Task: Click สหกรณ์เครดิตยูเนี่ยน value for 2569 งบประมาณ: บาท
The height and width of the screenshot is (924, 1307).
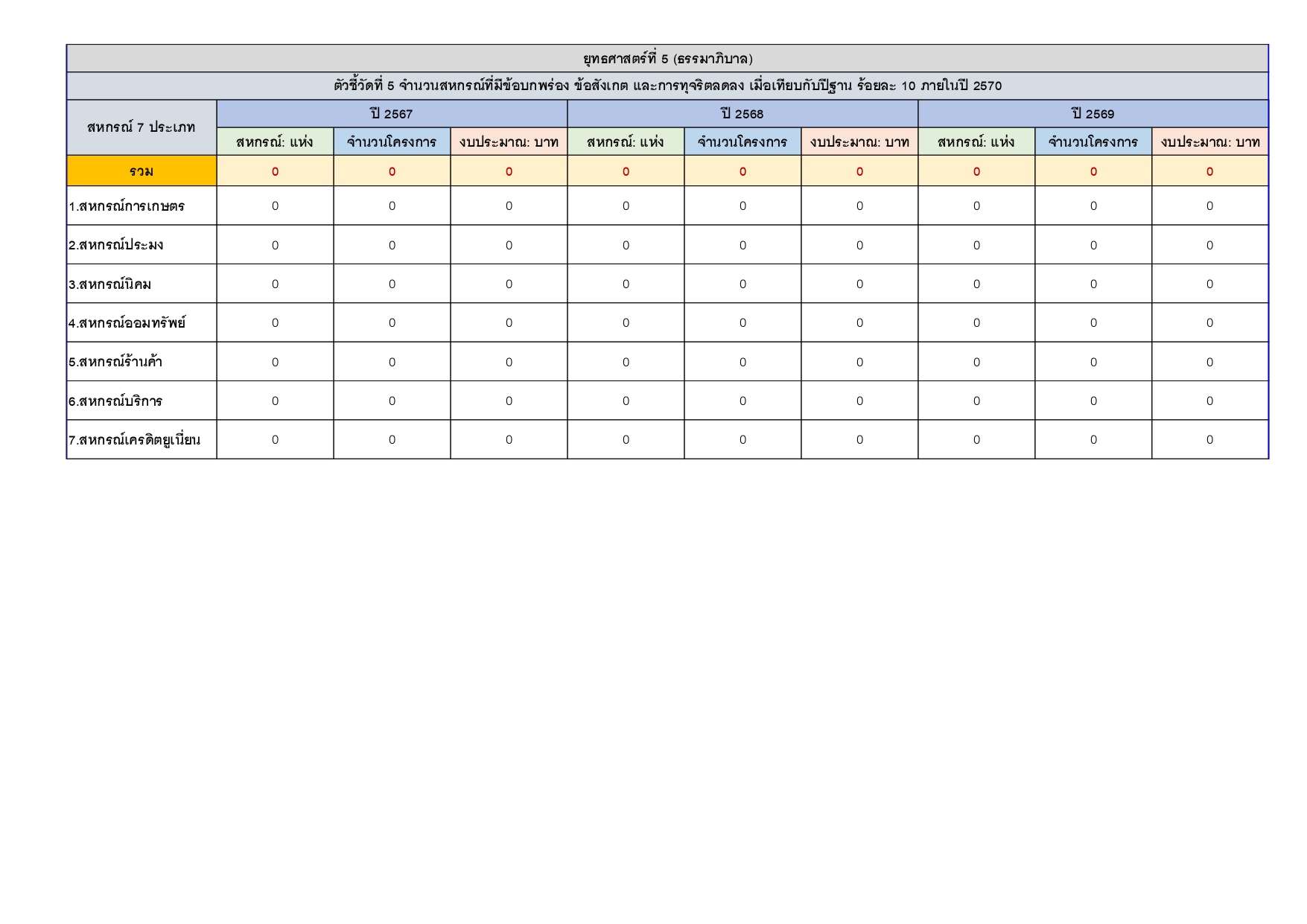Action: coord(1210,439)
